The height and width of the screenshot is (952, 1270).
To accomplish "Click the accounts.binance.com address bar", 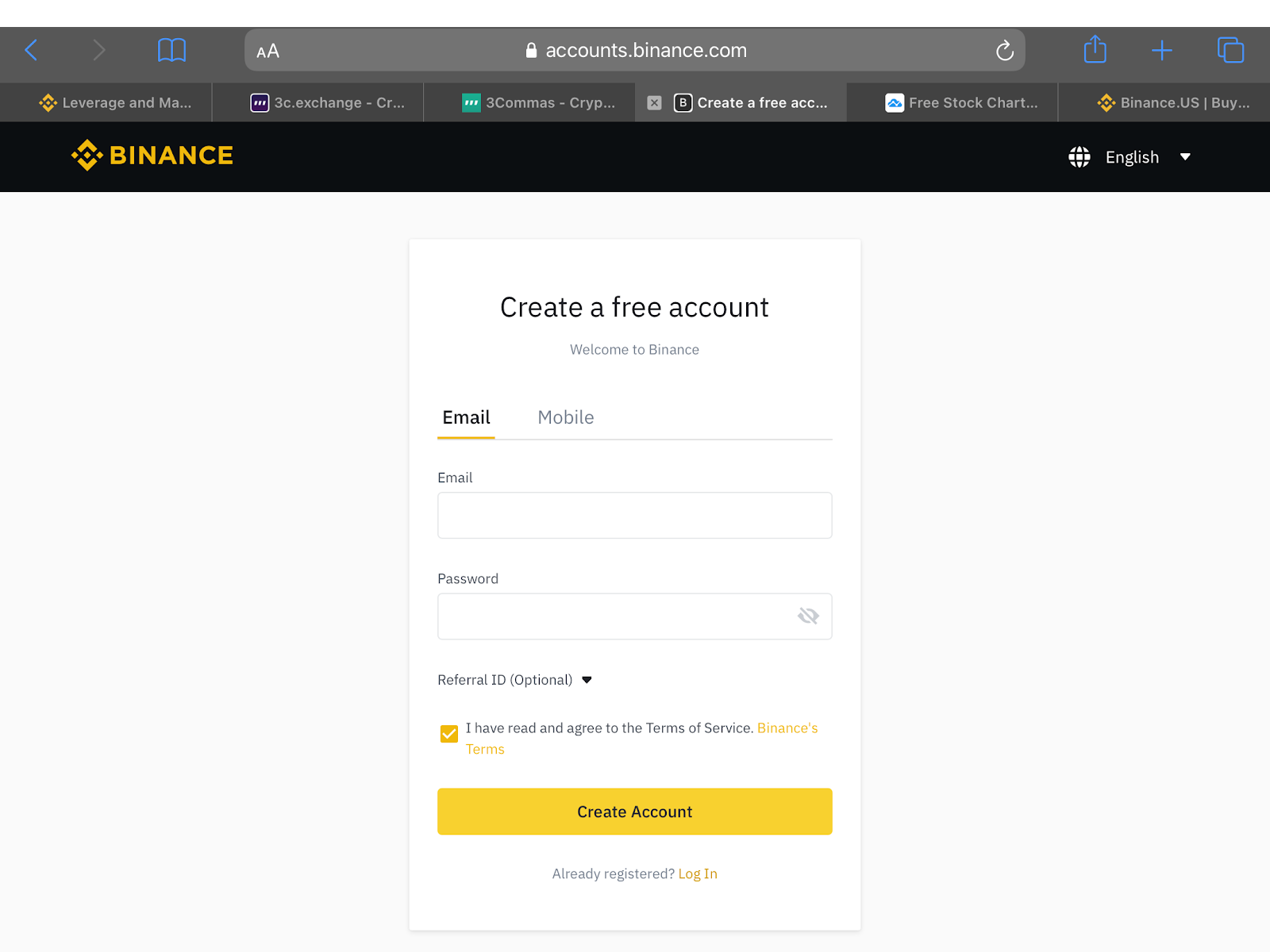I will tap(635, 51).
